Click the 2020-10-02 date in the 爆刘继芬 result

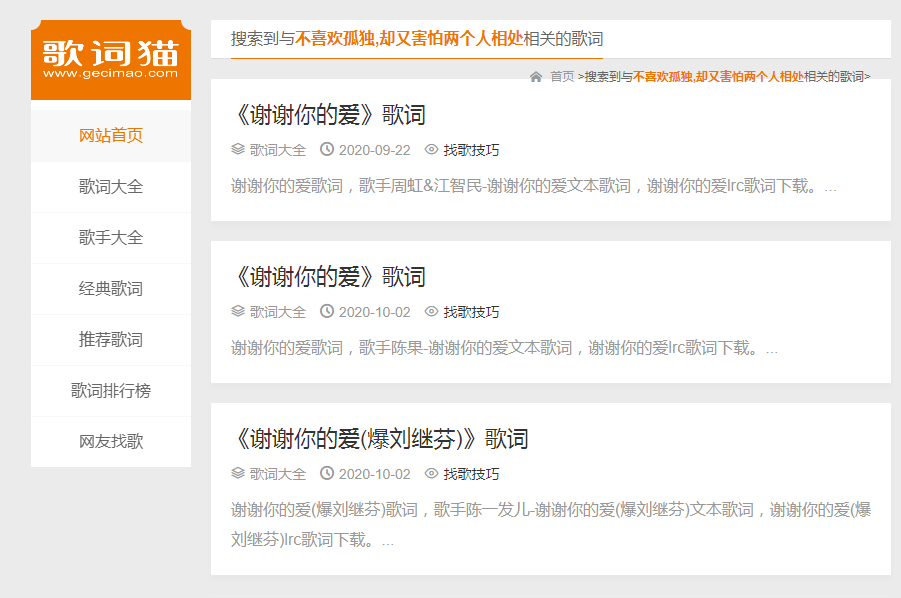[375, 474]
